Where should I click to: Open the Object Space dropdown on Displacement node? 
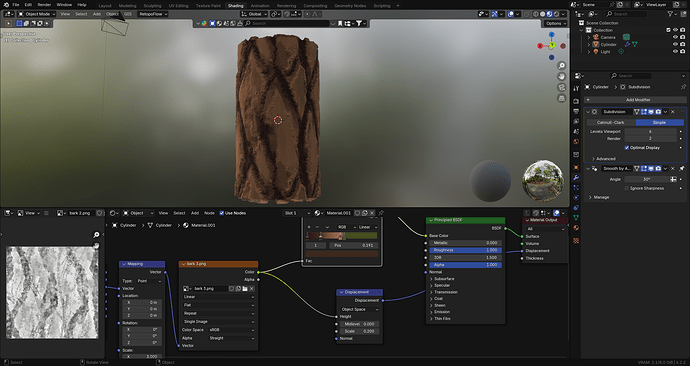click(359, 309)
